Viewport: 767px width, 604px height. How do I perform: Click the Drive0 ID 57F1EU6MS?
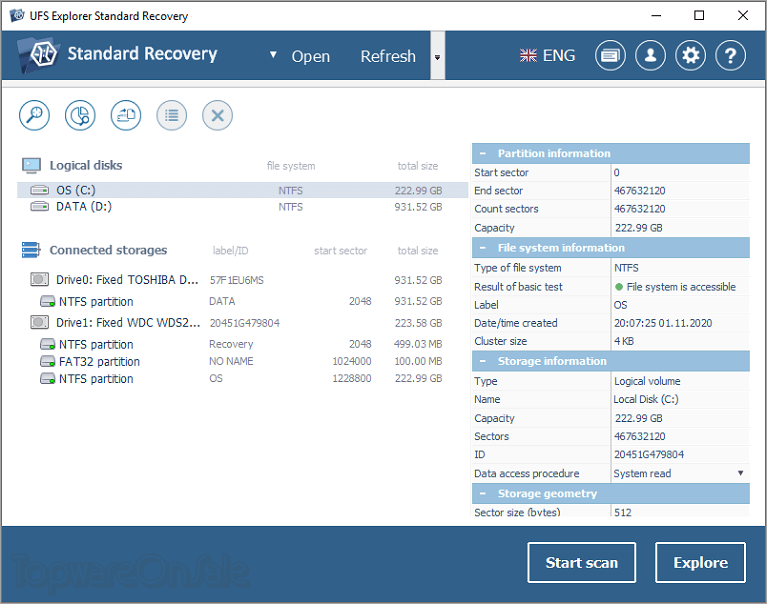point(237,280)
